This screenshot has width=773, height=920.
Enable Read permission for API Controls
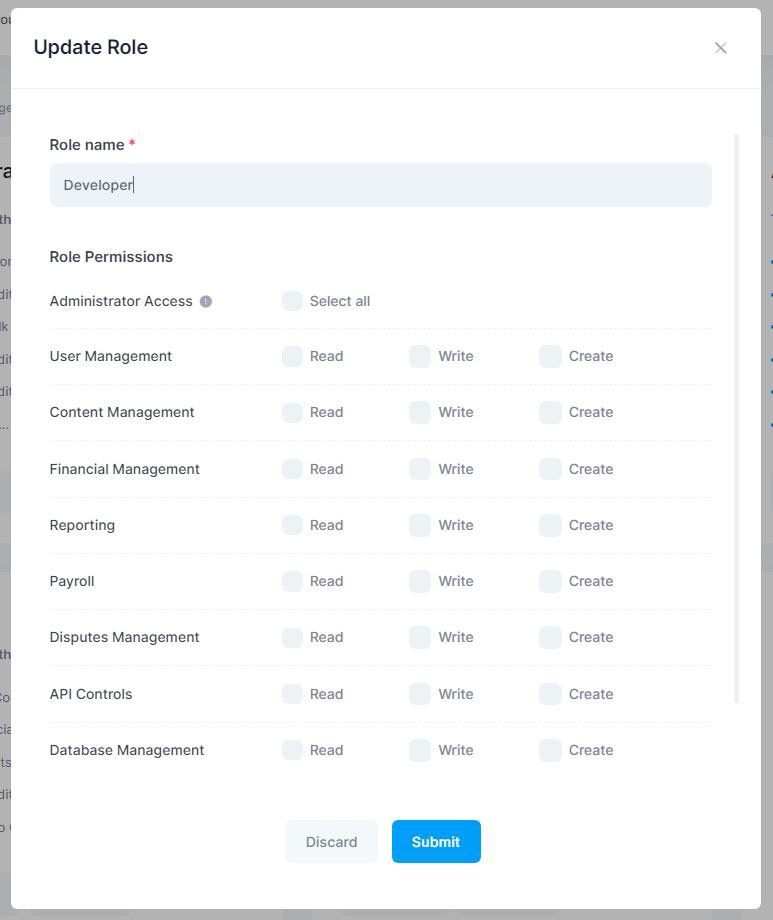tap(292, 694)
